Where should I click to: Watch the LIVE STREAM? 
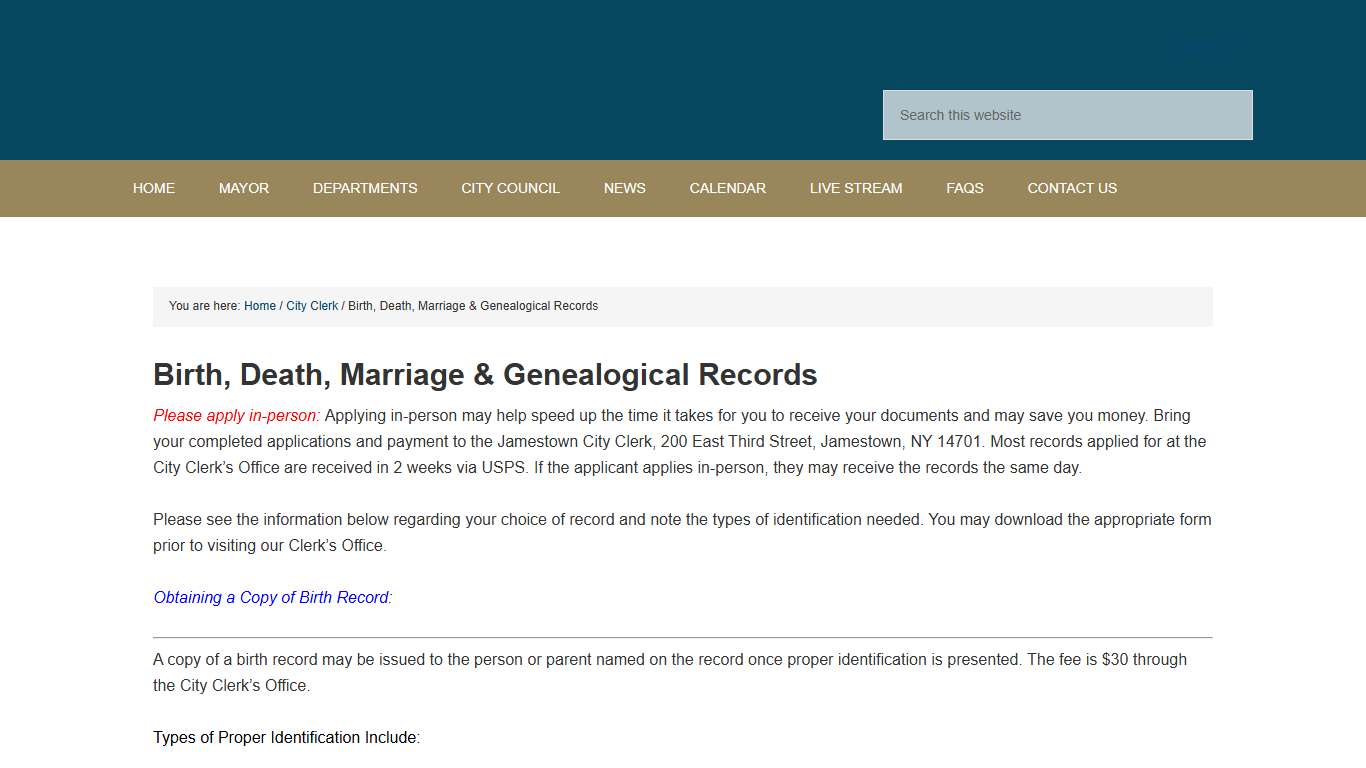point(856,188)
